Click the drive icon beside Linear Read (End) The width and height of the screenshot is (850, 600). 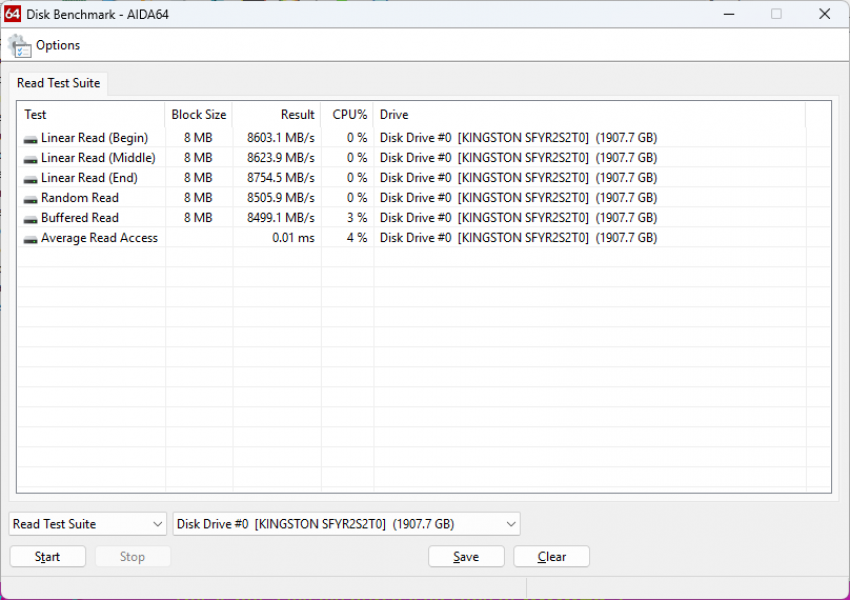click(x=30, y=179)
